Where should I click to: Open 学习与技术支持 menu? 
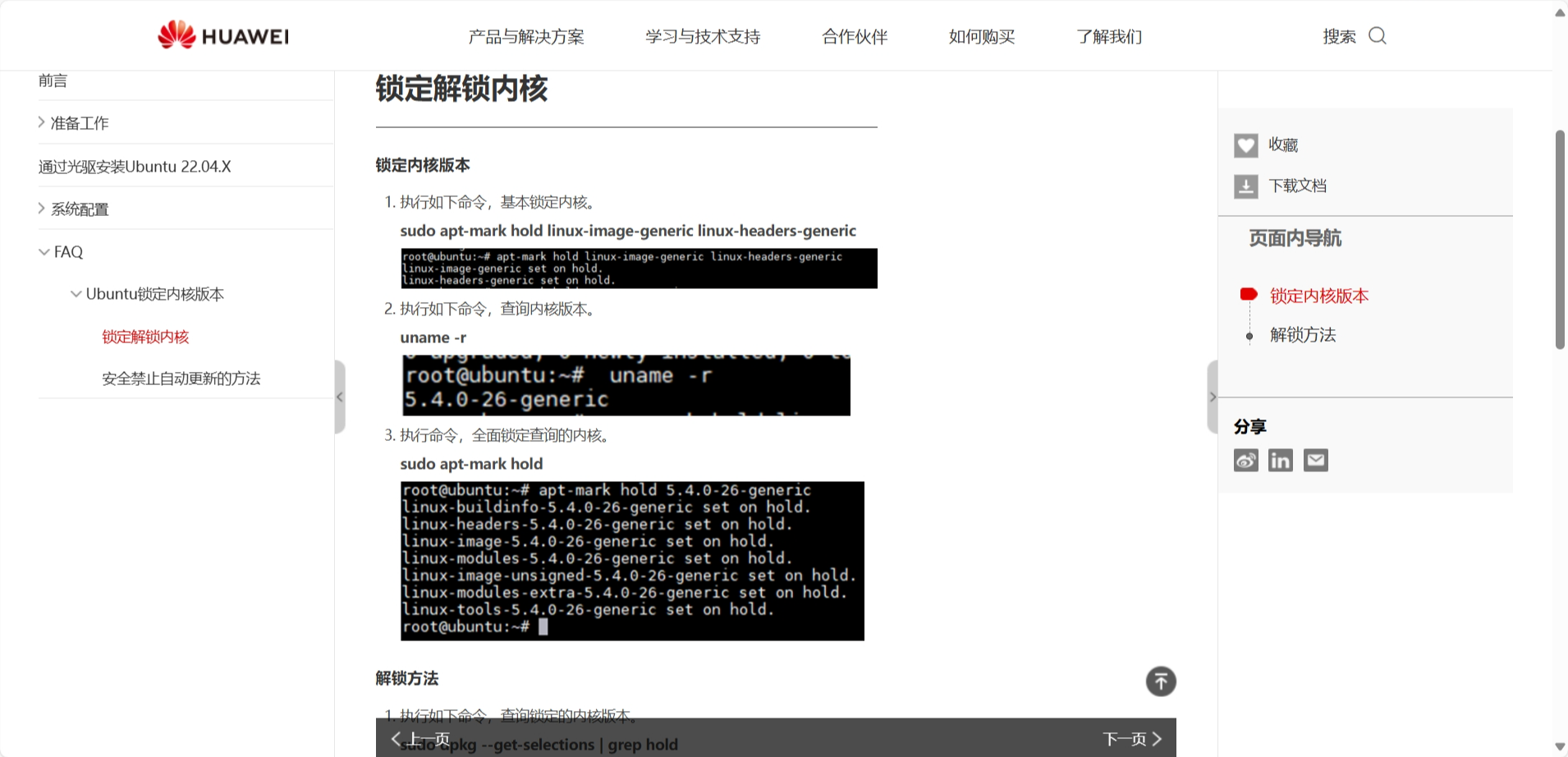tap(703, 36)
